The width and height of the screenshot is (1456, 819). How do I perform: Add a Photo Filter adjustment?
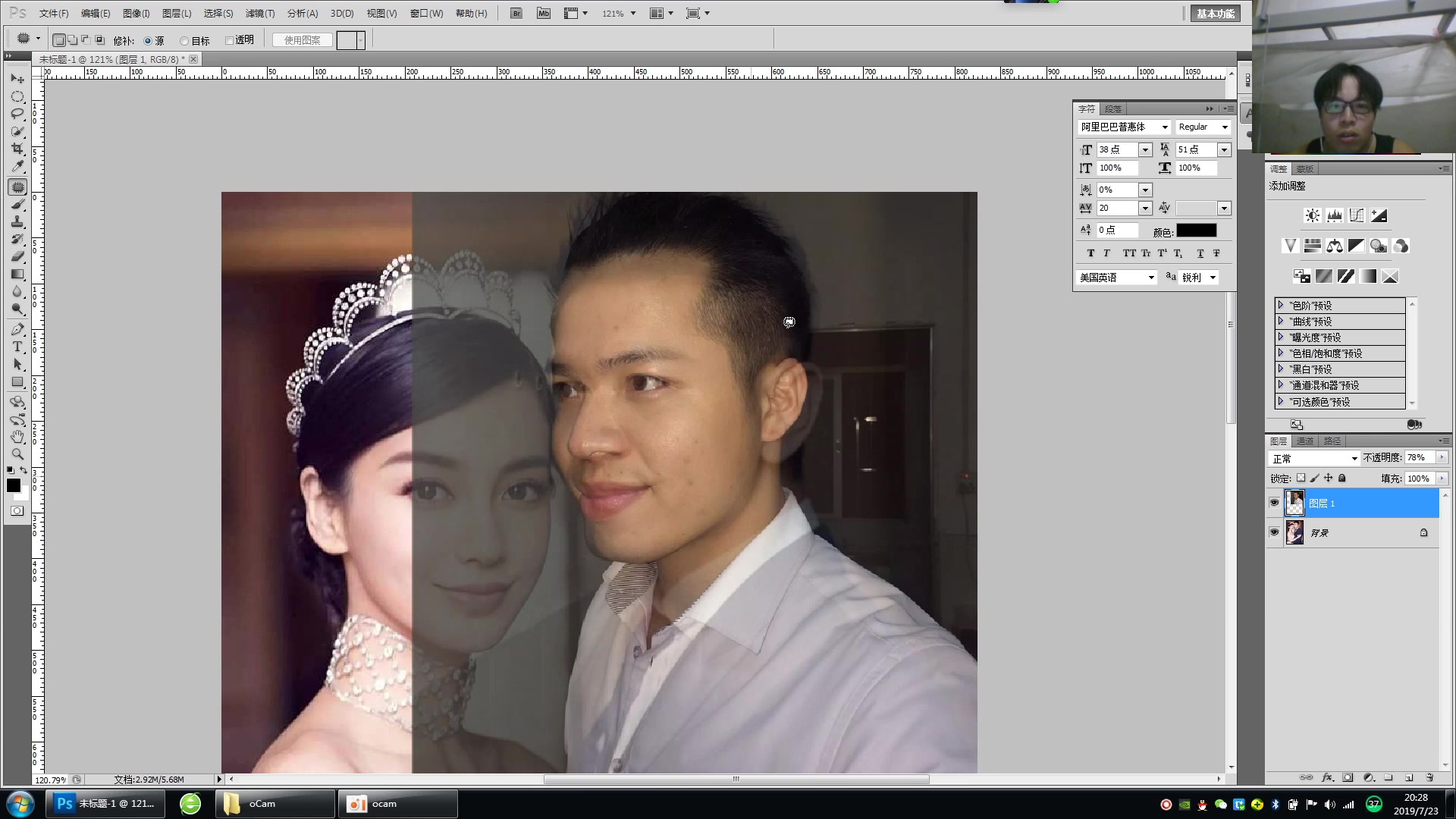(1379, 246)
